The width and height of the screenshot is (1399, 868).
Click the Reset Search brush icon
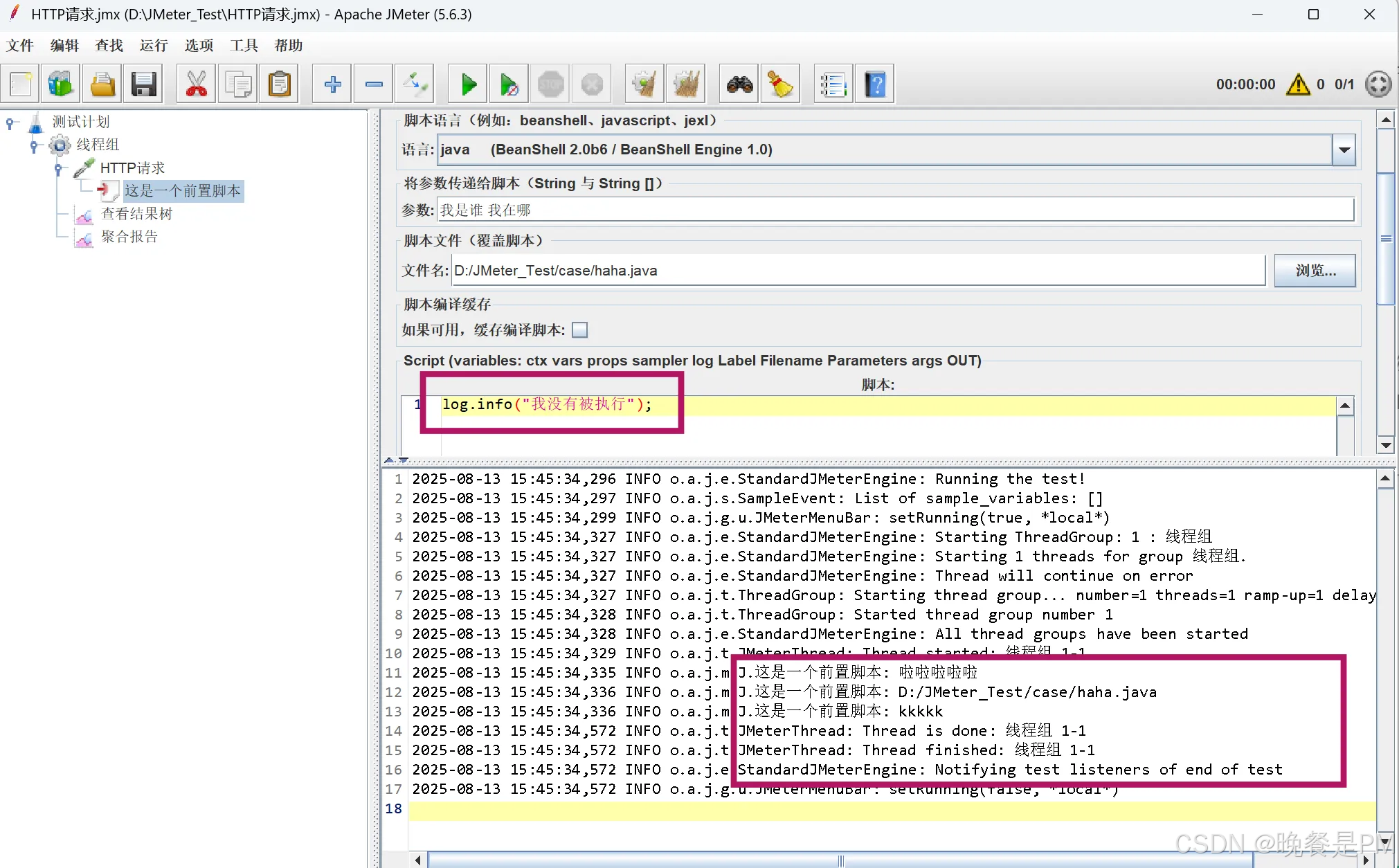(x=780, y=84)
